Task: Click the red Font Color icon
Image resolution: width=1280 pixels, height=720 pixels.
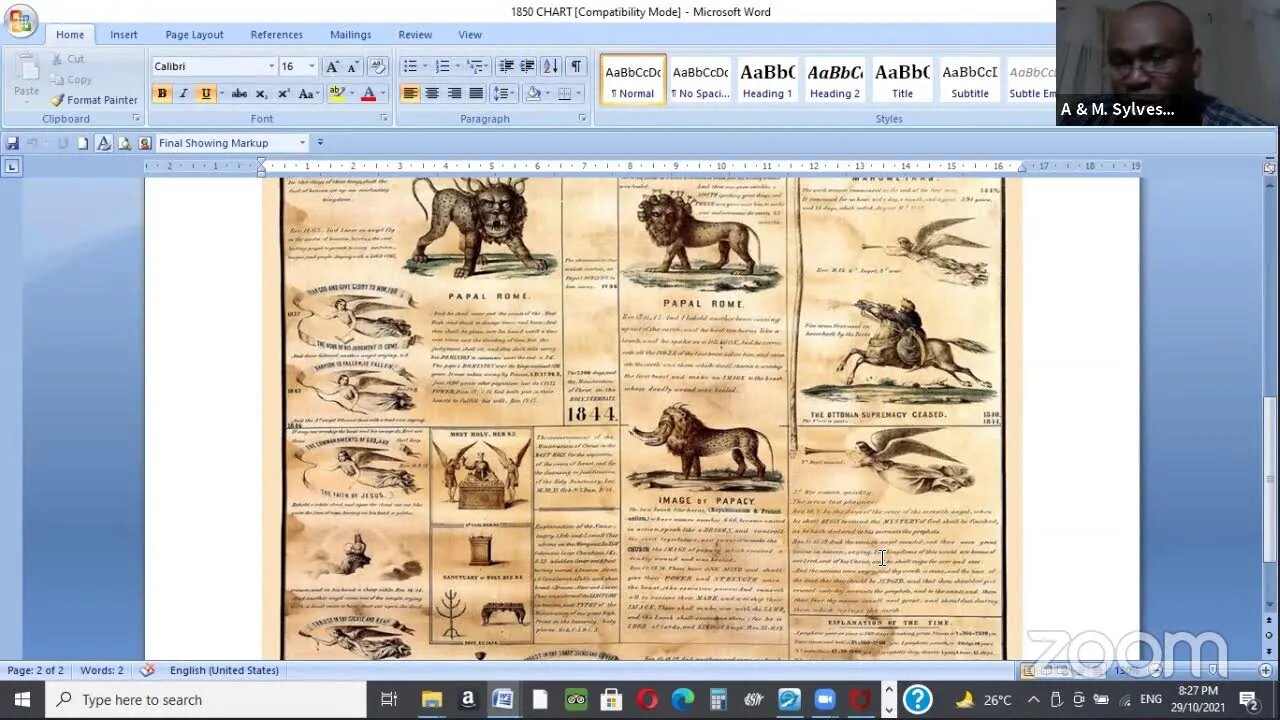Action: (368, 93)
